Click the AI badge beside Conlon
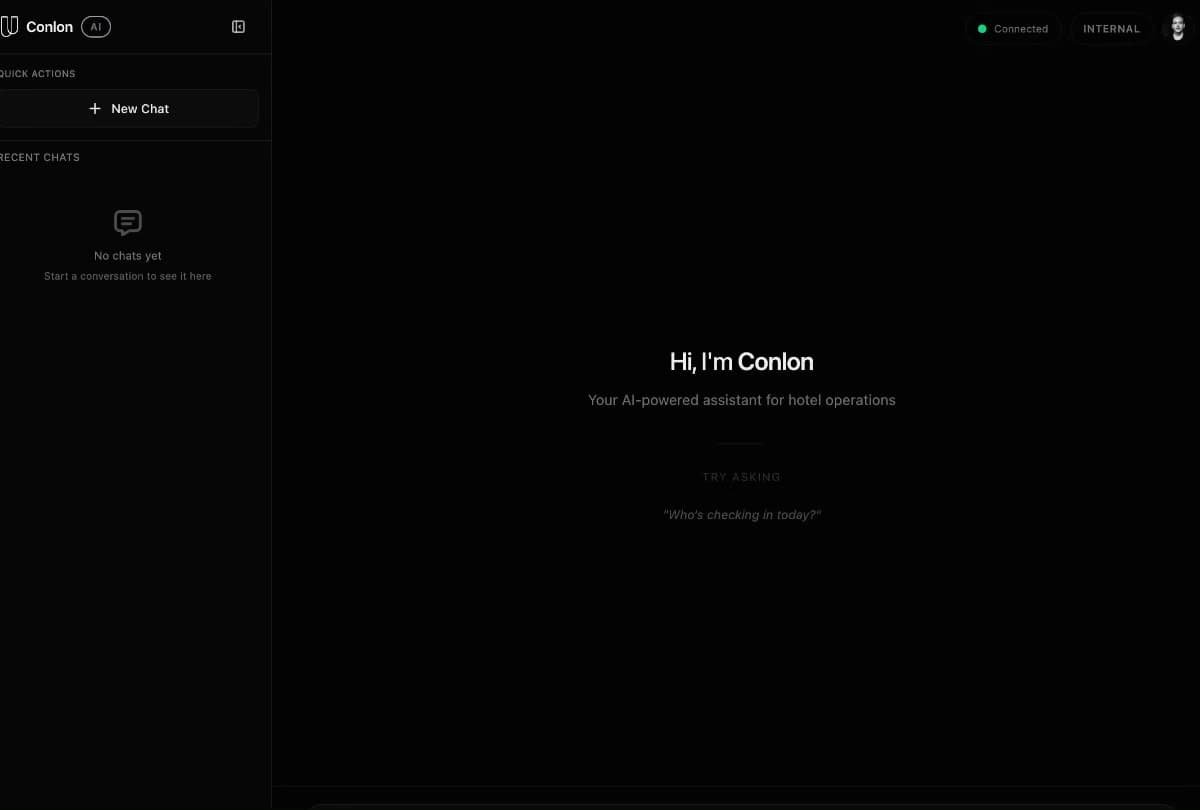The image size is (1200, 810). (x=96, y=27)
